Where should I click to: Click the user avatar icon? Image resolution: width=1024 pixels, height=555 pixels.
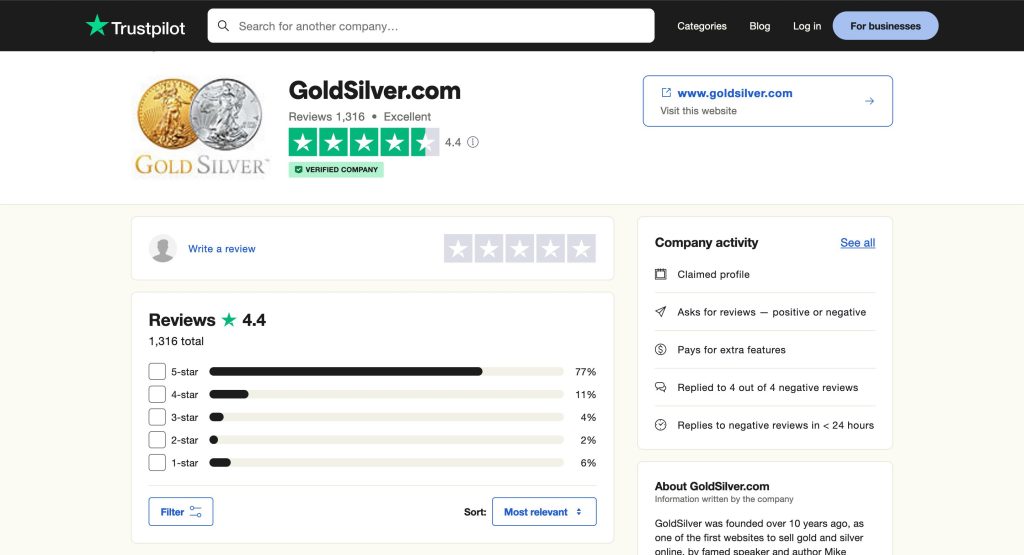[163, 249]
